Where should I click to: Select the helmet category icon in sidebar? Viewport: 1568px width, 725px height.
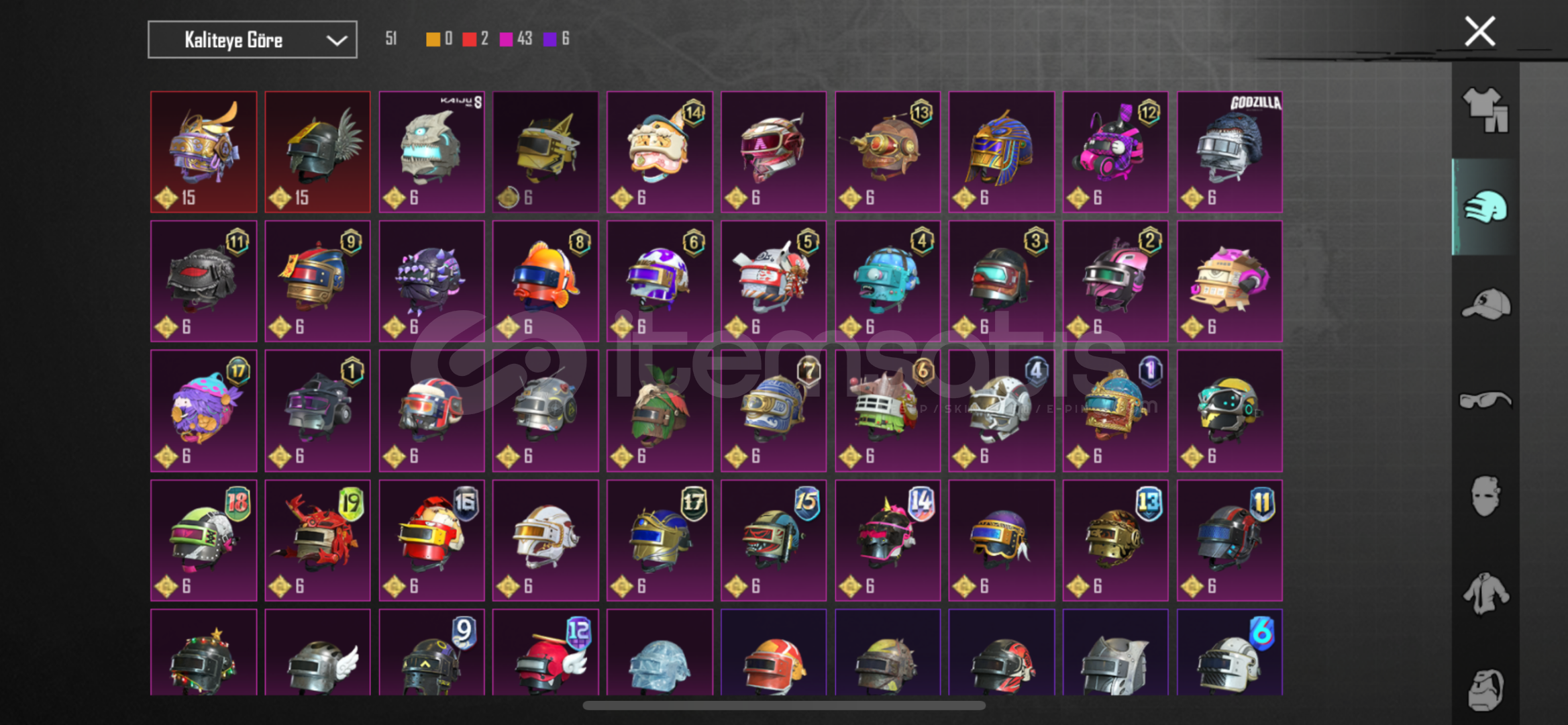tap(1485, 207)
